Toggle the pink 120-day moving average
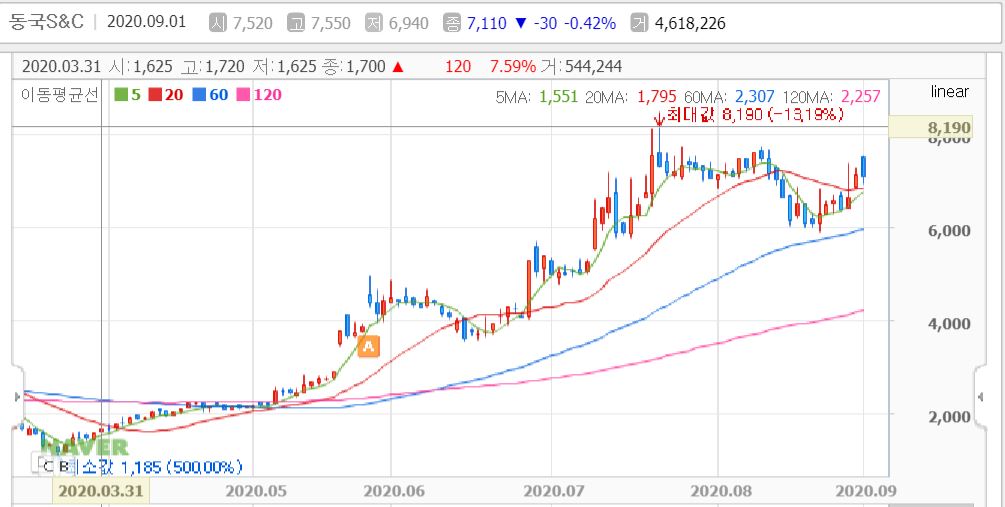 259,95
